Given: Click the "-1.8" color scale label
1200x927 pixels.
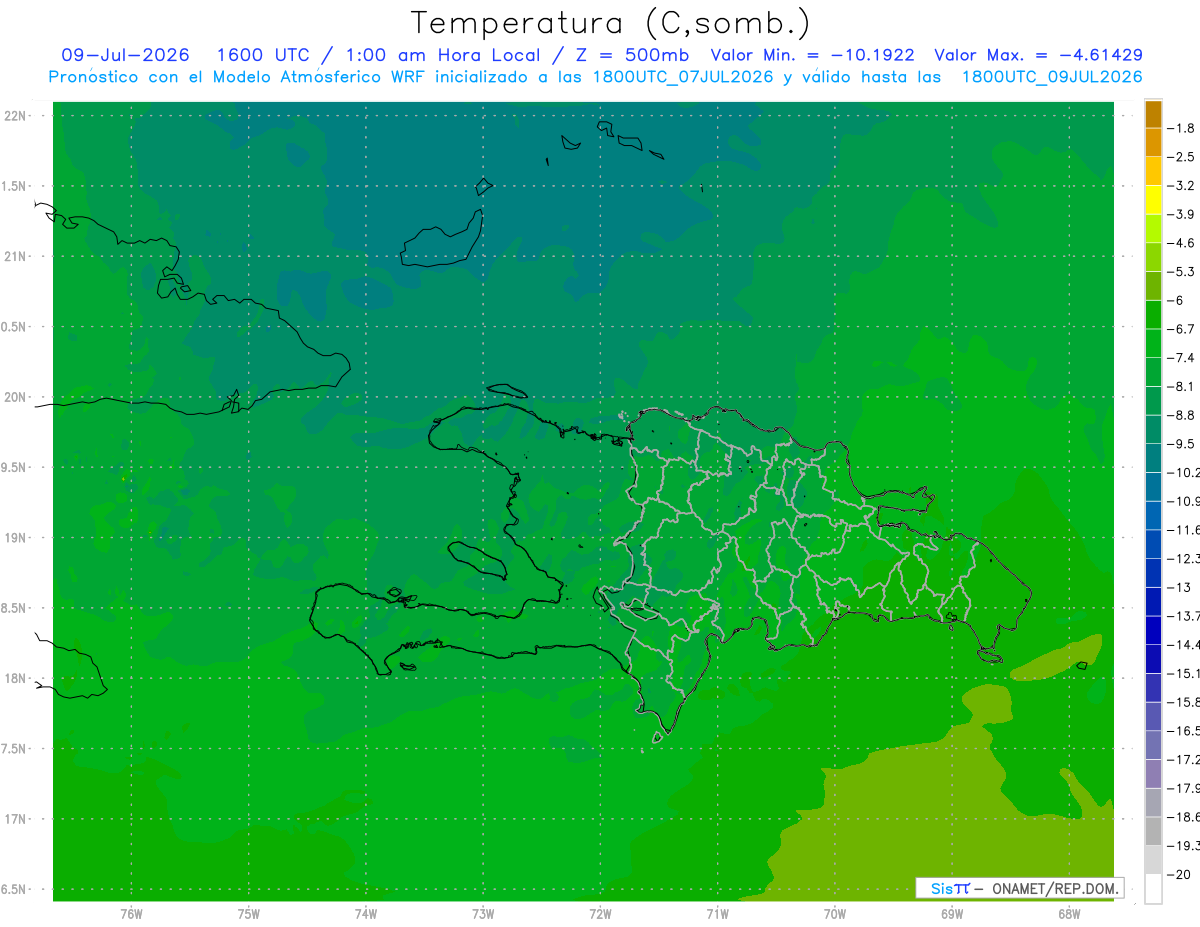Looking at the screenshot, I should [x=1182, y=128].
